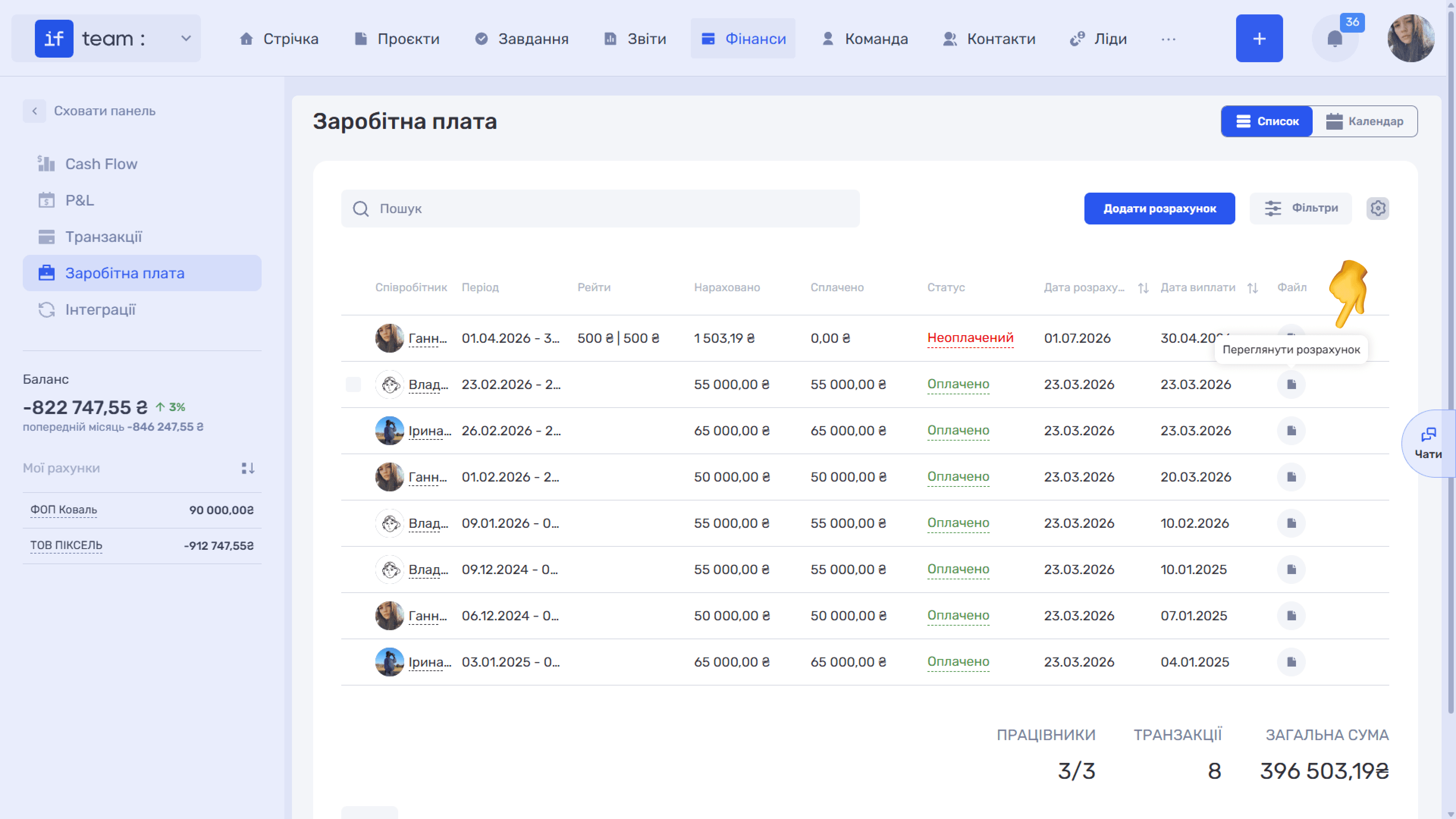Open the more menu with three dots
Screen dimensions: 1456x819
coord(1168,39)
